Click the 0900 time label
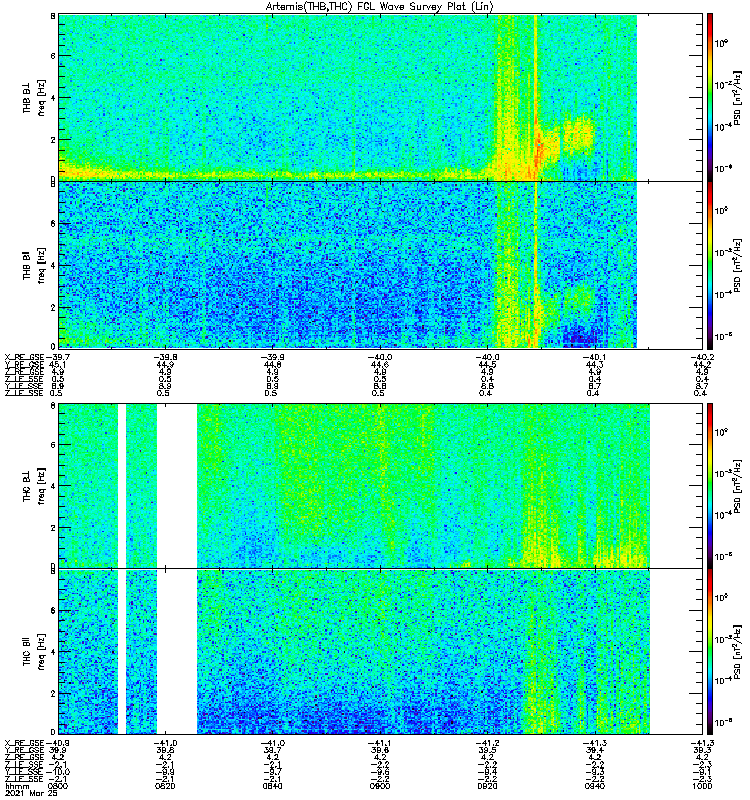This screenshot has height=800, width=750. click(380, 786)
